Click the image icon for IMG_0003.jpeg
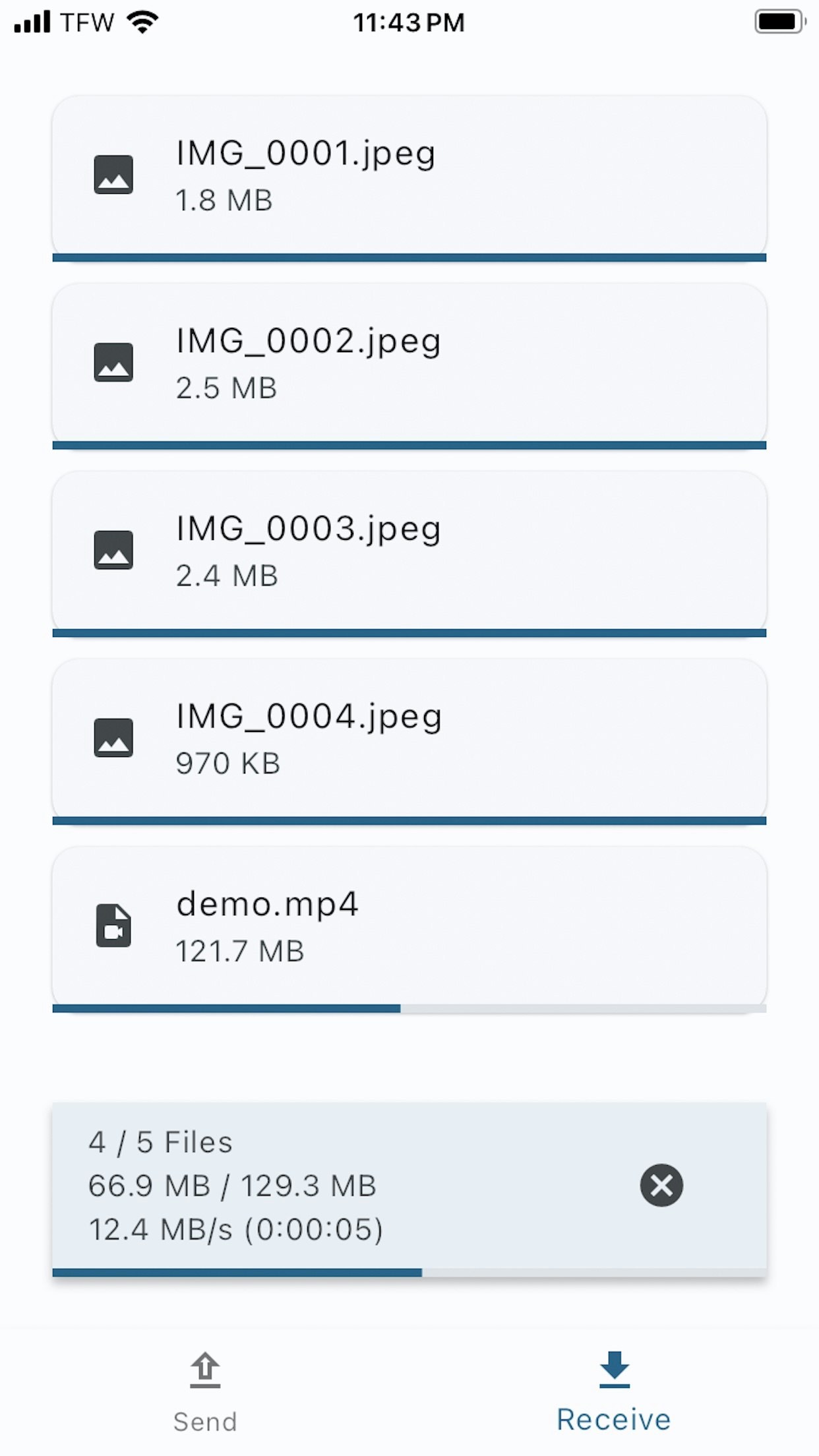This screenshot has height=1456, width=819. [x=115, y=549]
